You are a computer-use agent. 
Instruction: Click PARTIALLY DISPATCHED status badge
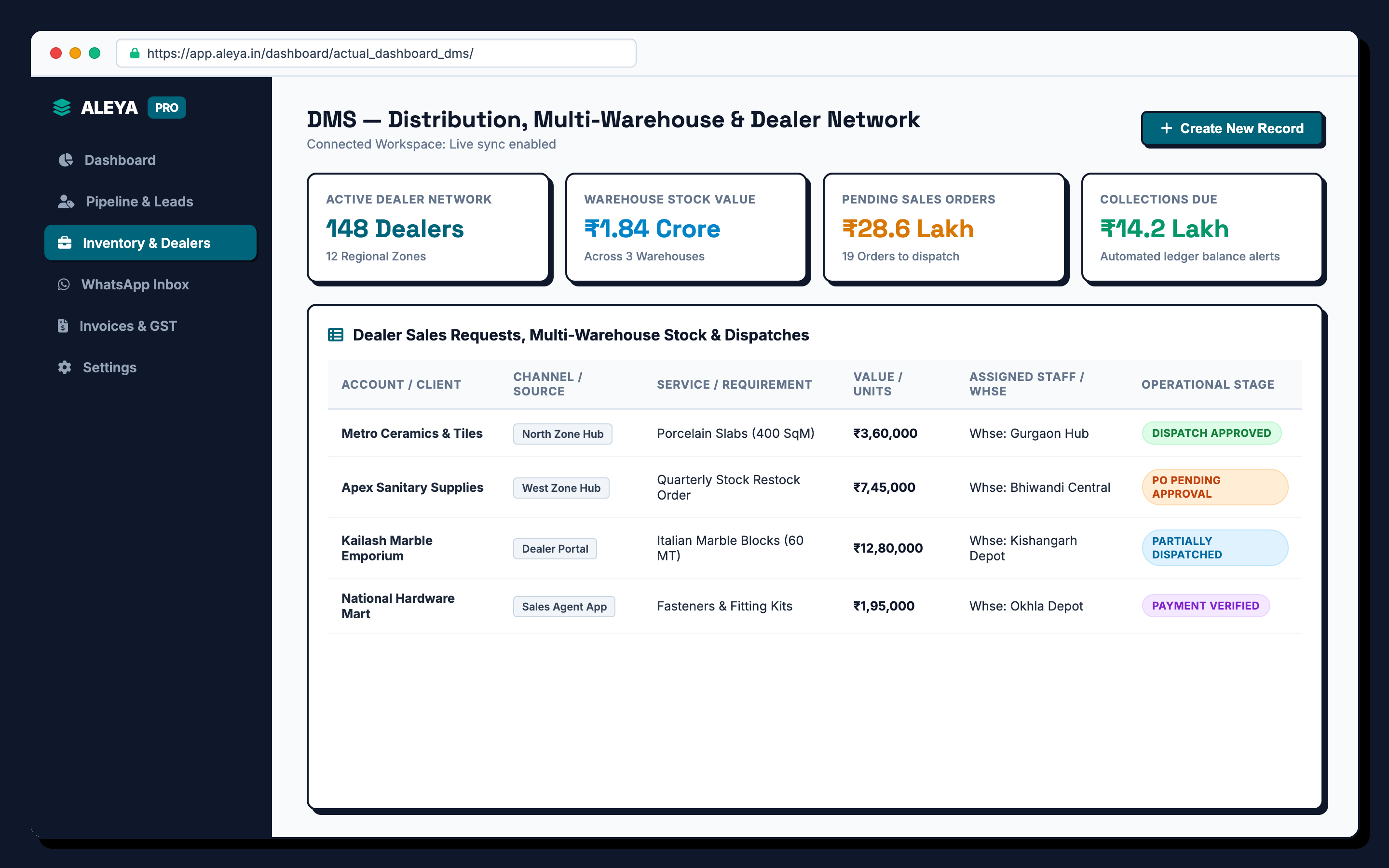point(1214,548)
